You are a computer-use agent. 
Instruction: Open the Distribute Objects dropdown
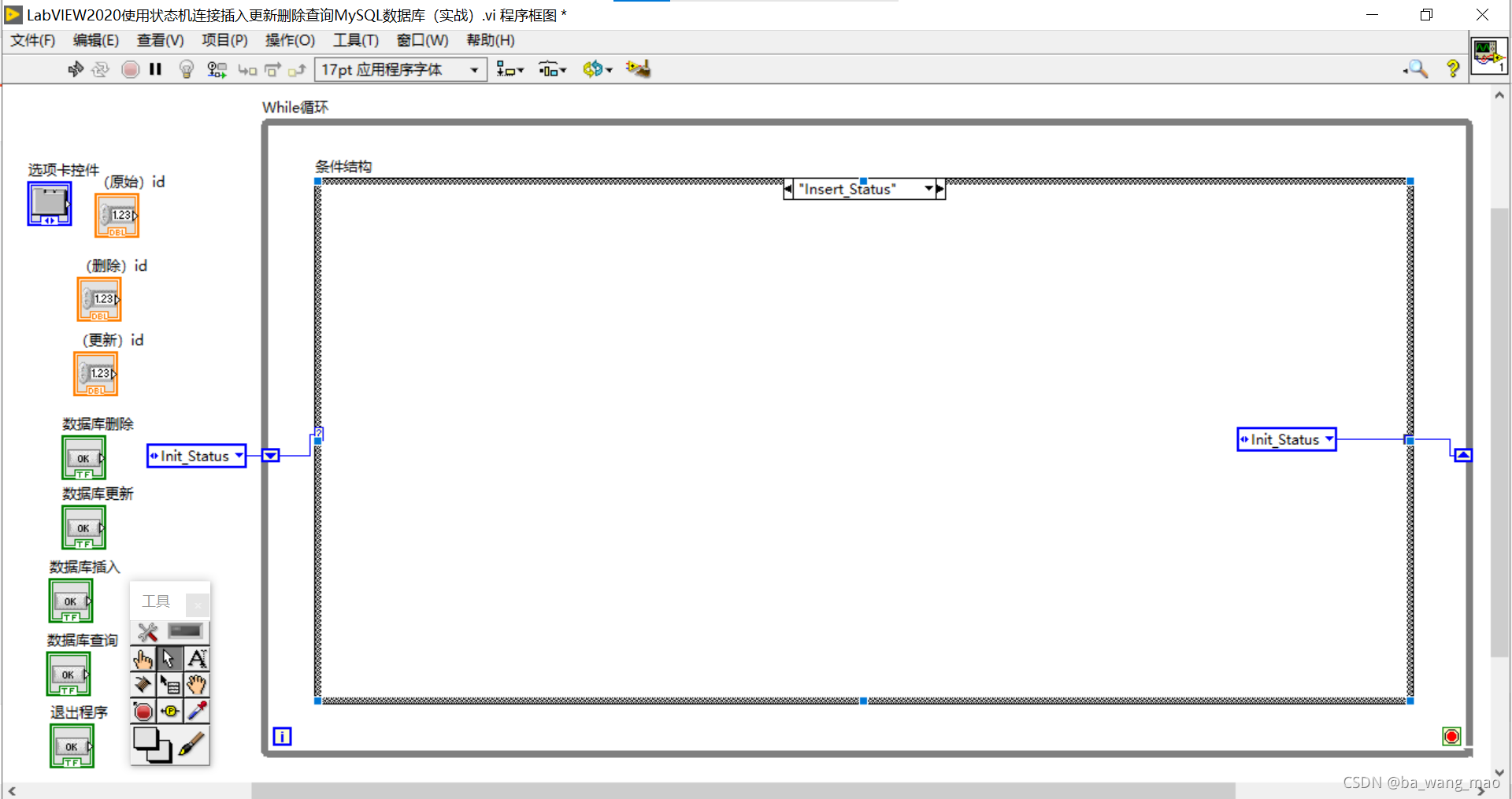tap(553, 69)
